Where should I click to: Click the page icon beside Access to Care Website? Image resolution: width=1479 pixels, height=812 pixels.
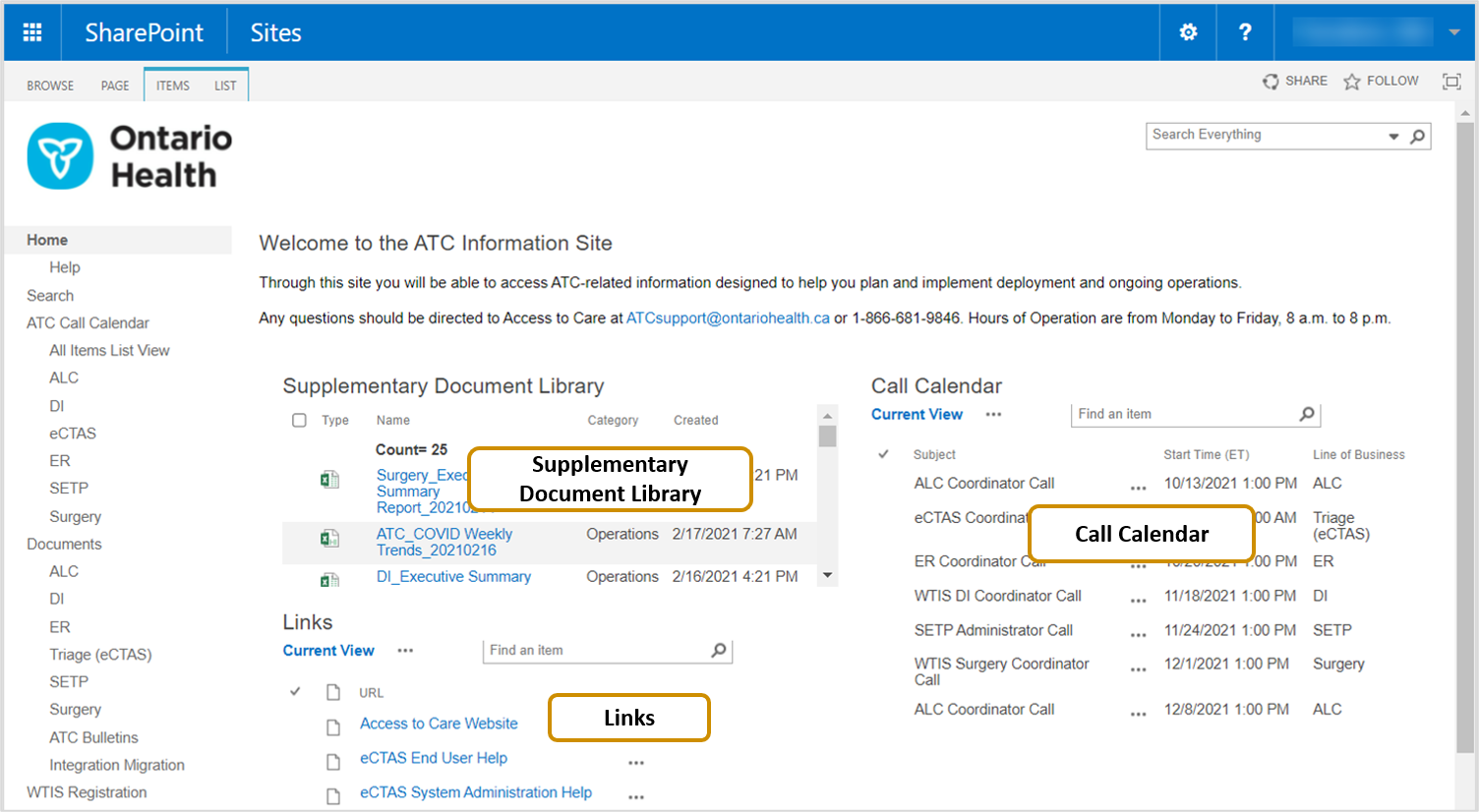click(333, 727)
